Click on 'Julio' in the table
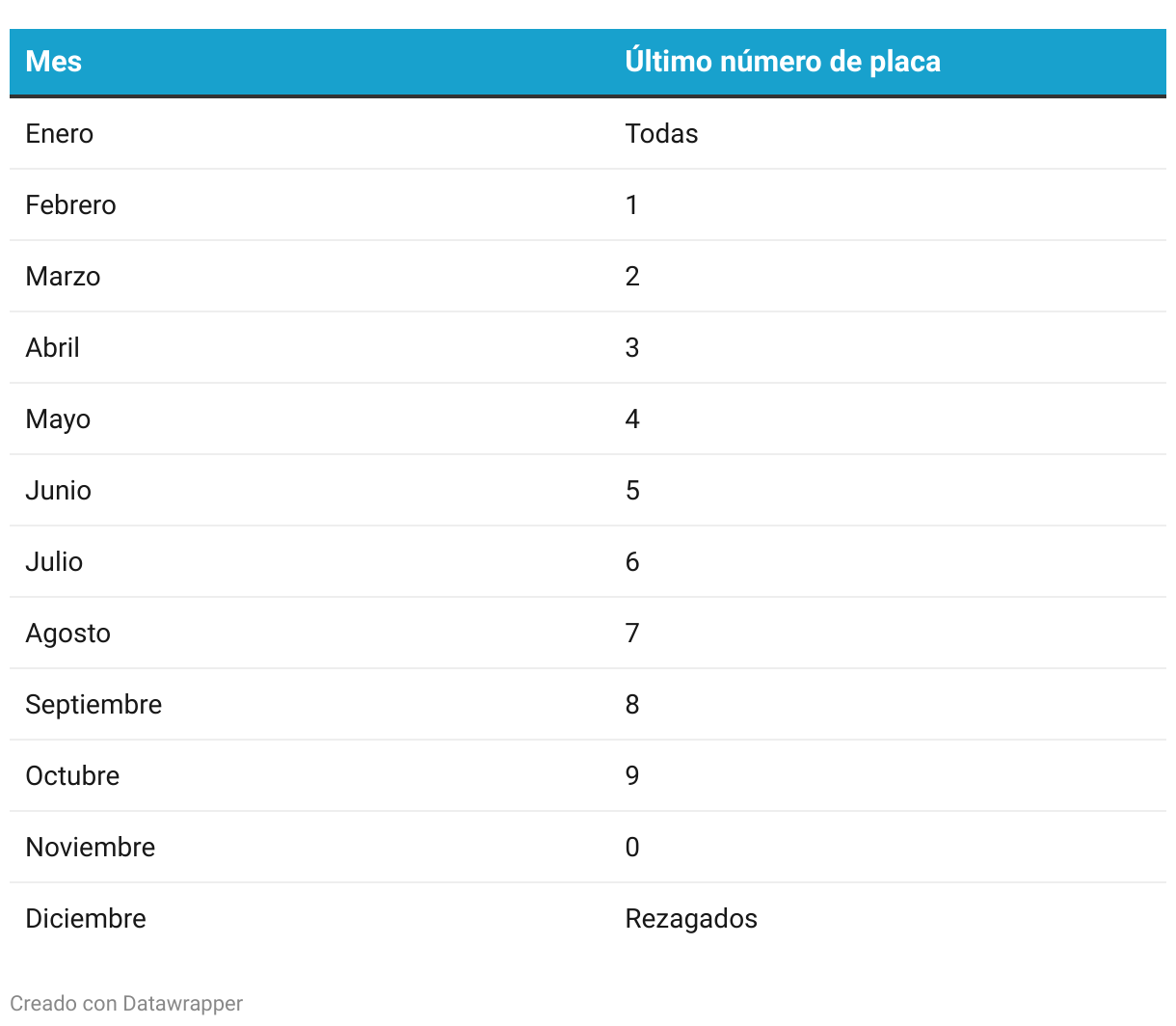The height and width of the screenshot is (1026, 1176). pyautogui.click(x=54, y=561)
